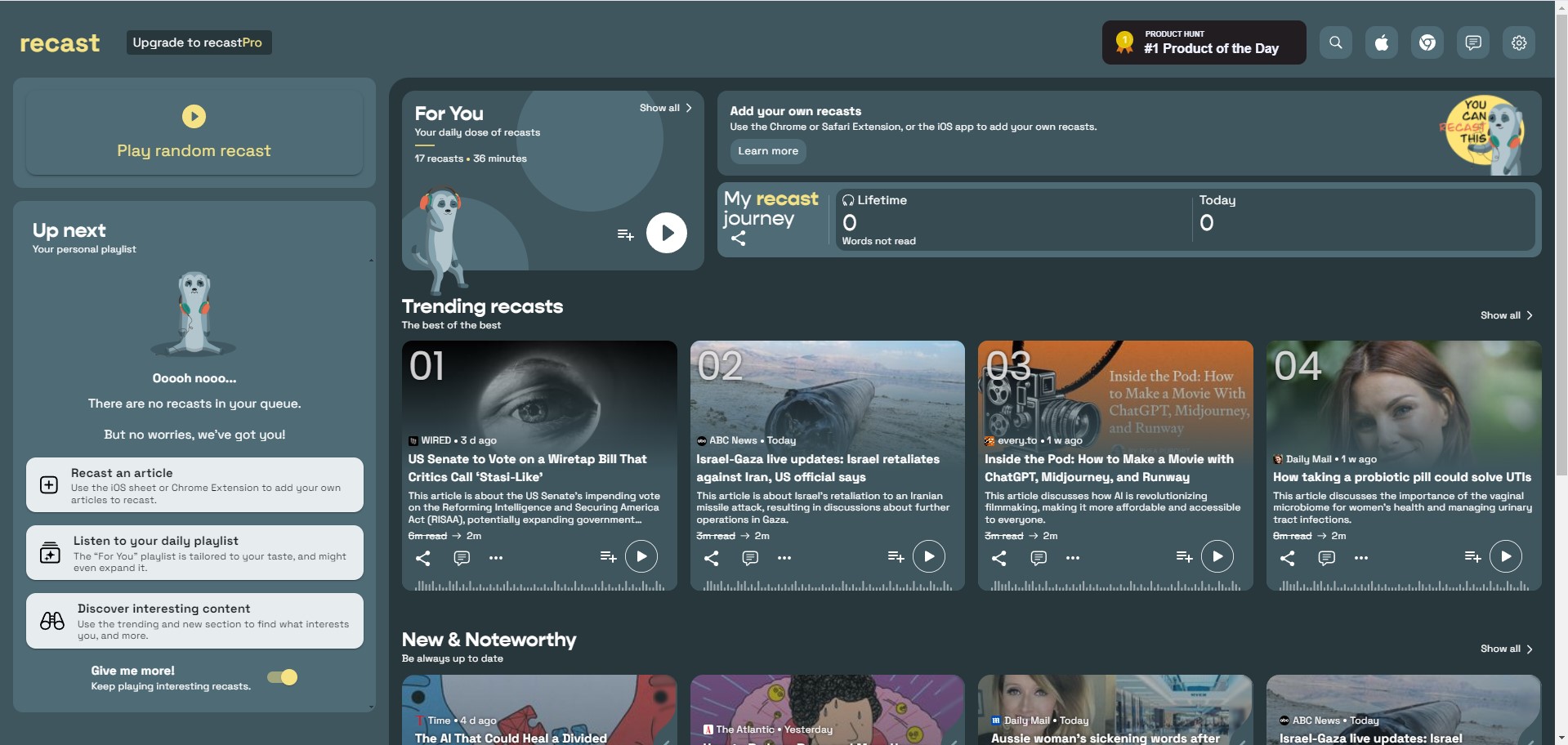Open the Time AI That Could Heal card
This screenshot has width=1568, height=745.
(539, 710)
